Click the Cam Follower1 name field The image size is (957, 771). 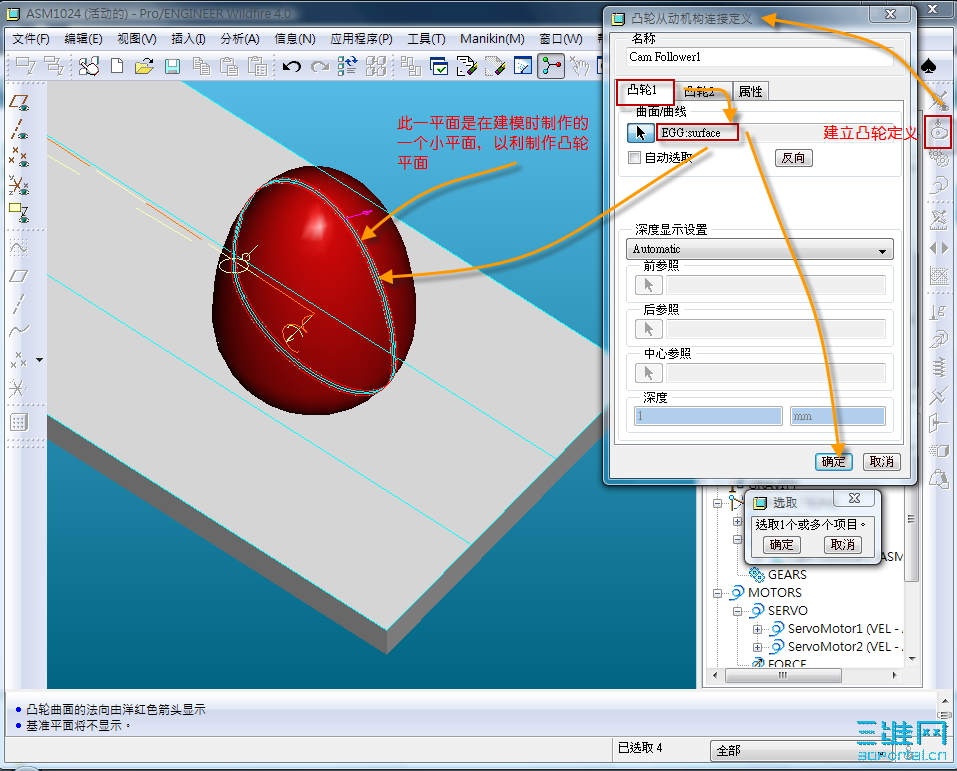(x=759, y=57)
